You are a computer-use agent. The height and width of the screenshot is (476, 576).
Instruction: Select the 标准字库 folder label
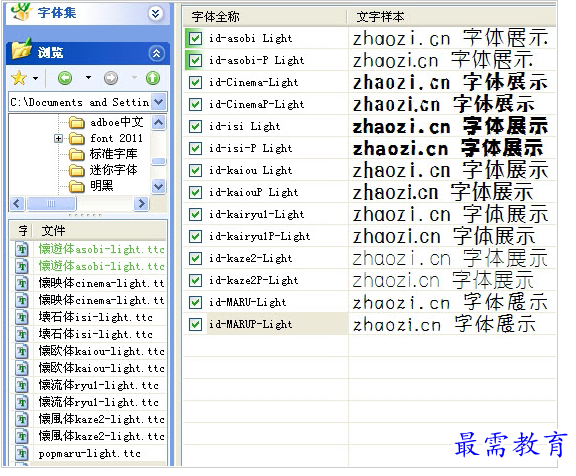coord(114,154)
